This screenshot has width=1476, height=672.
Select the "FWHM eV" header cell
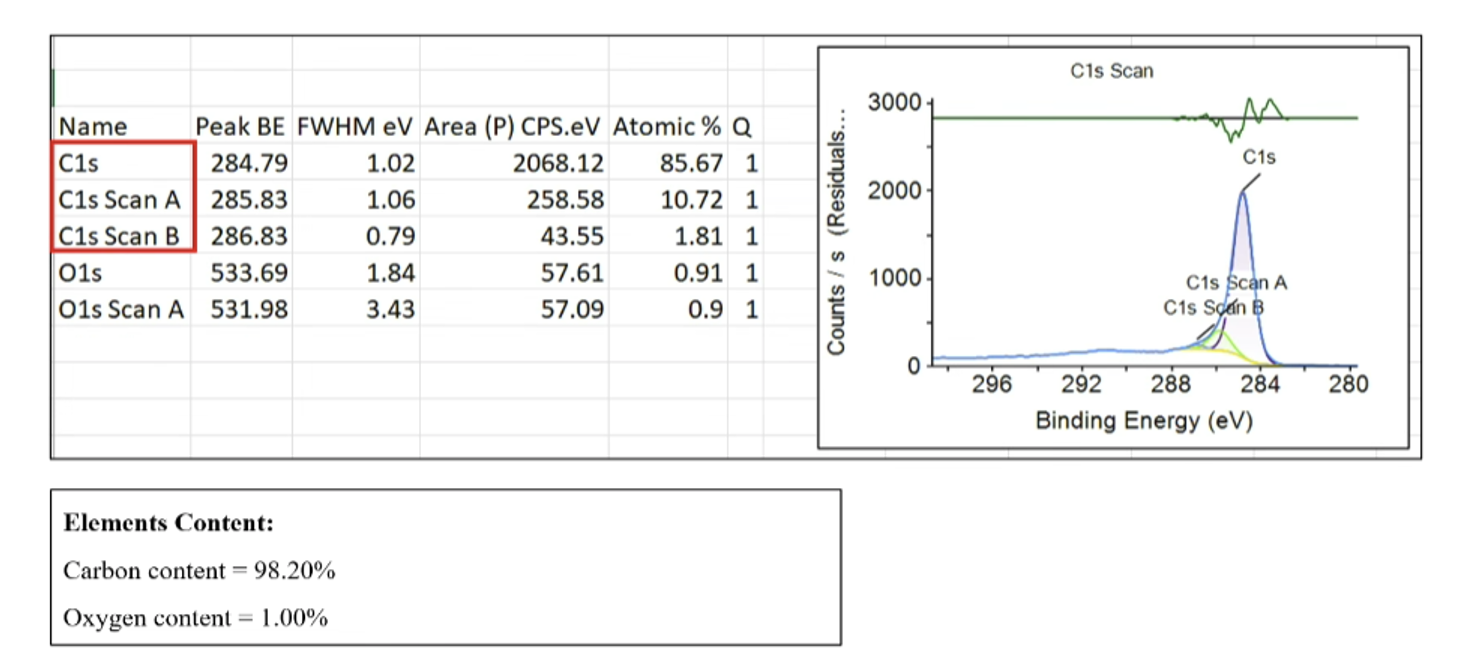tap(355, 127)
